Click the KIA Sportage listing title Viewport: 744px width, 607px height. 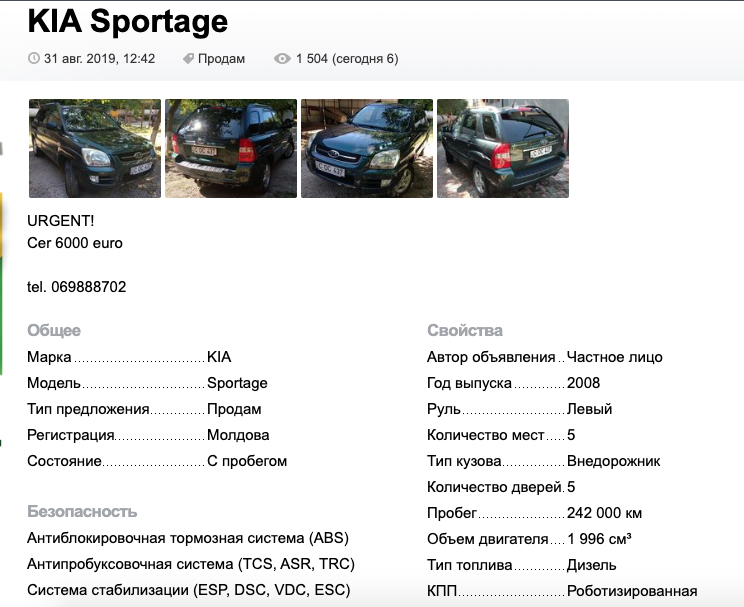(127, 21)
